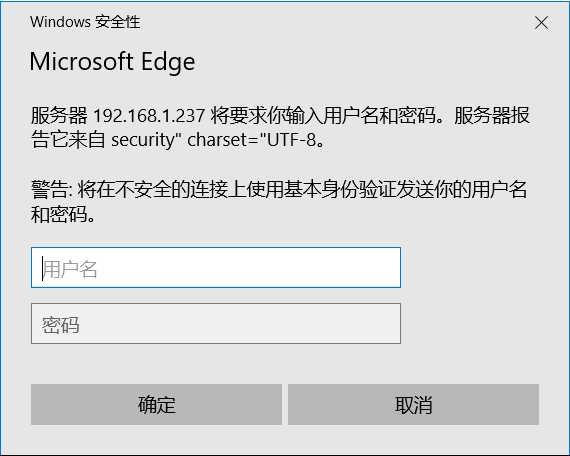Image resolution: width=570 pixels, height=456 pixels.
Task: Click the 服务器报 text at line end
Action: (492, 116)
